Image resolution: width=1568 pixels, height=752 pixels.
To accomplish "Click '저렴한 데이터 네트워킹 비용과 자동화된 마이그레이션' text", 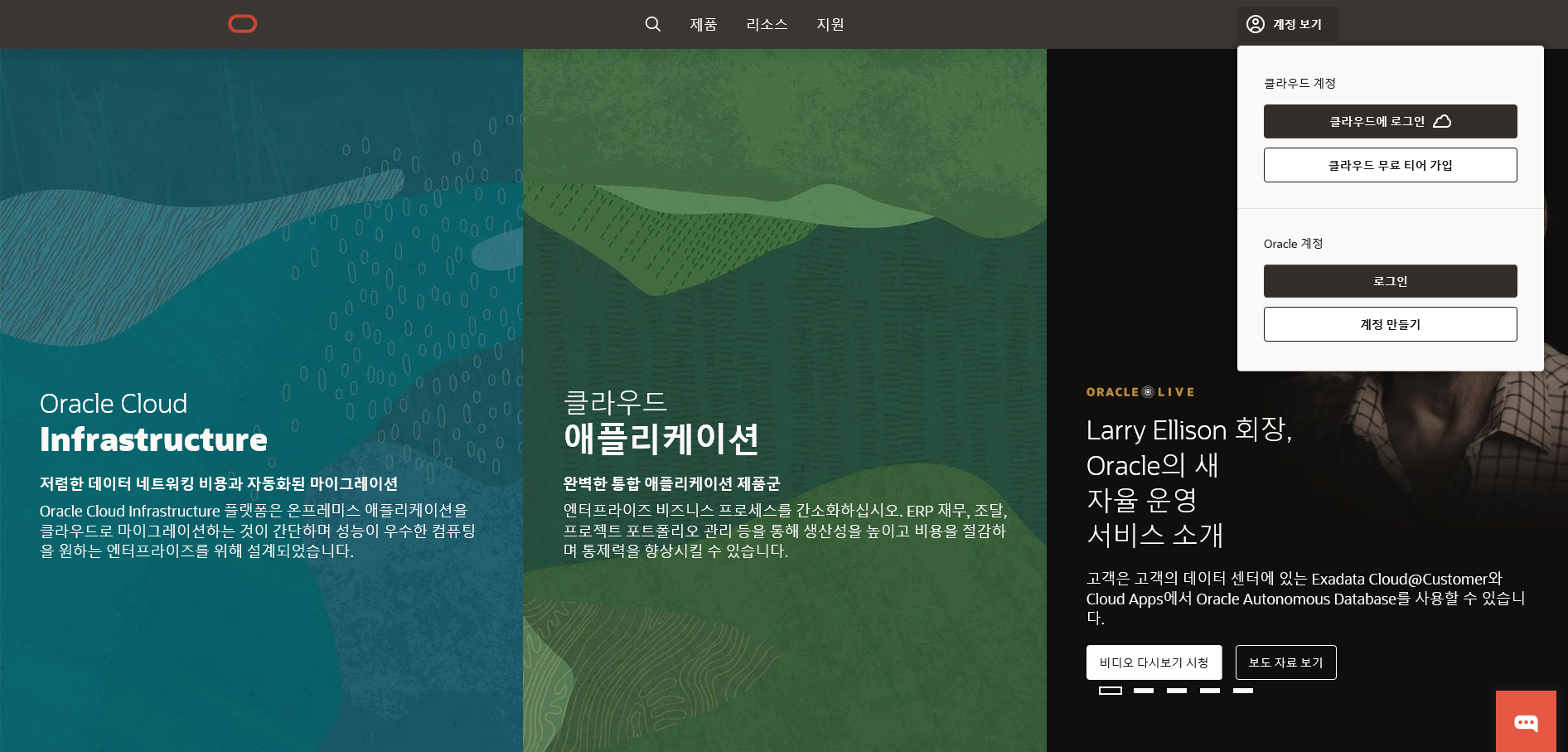I will 219,483.
